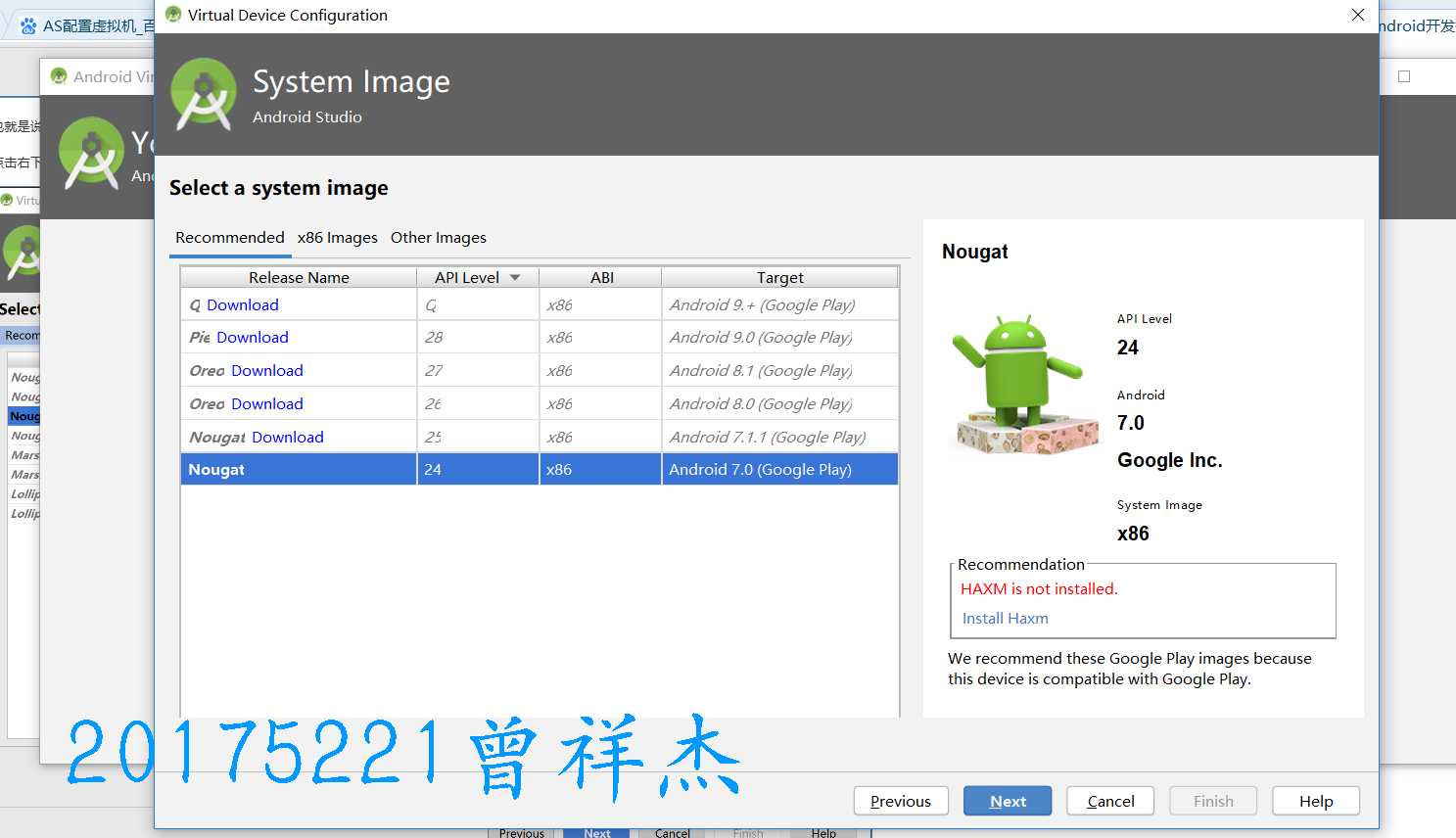
Task: Maximize the background window
Action: click(1404, 76)
